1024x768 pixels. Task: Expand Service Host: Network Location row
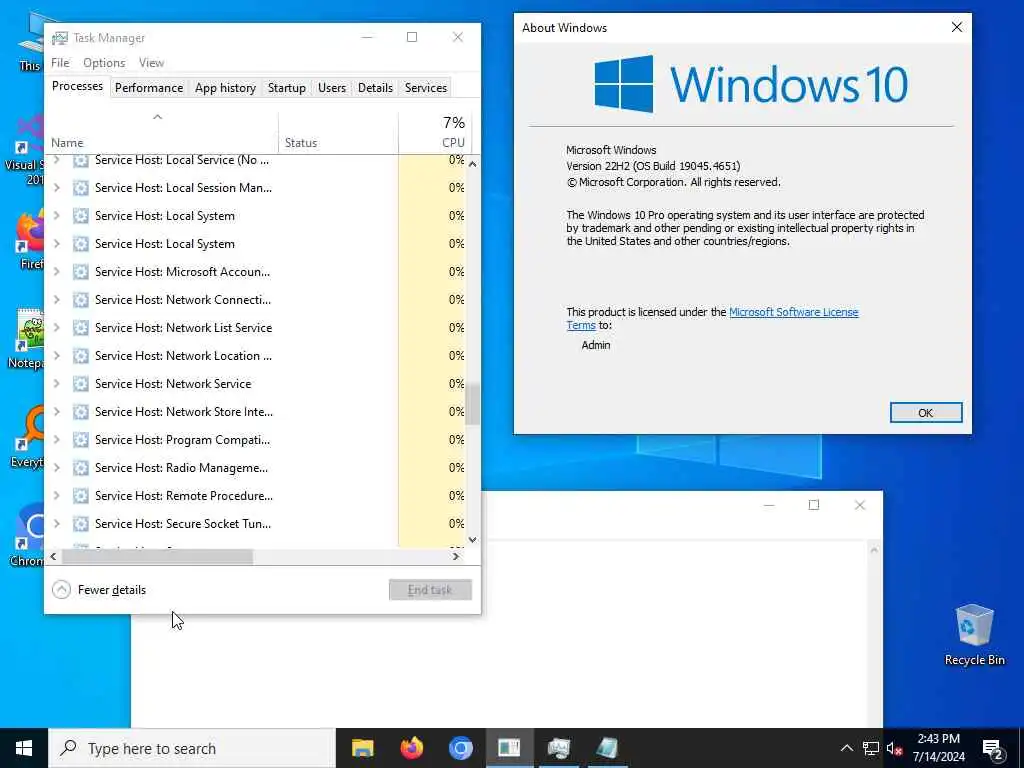pyautogui.click(x=57, y=356)
